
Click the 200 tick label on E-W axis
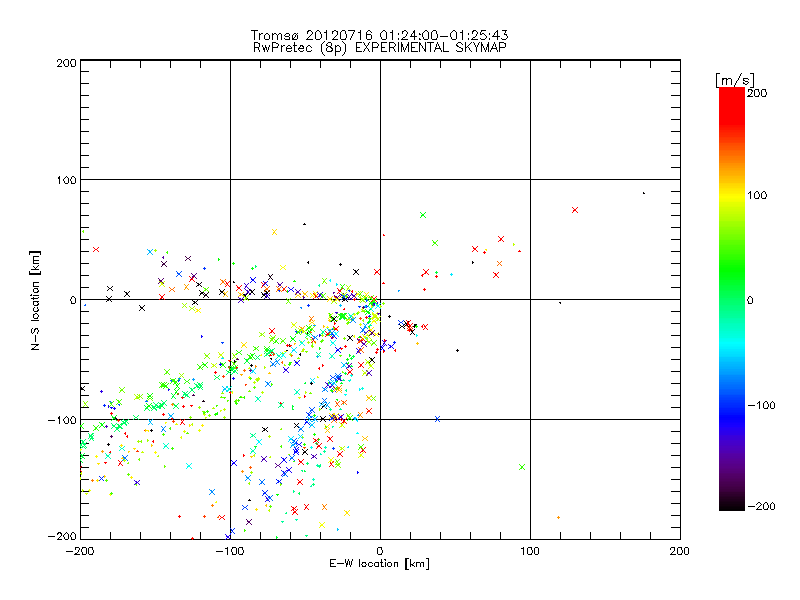[x=680, y=551]
